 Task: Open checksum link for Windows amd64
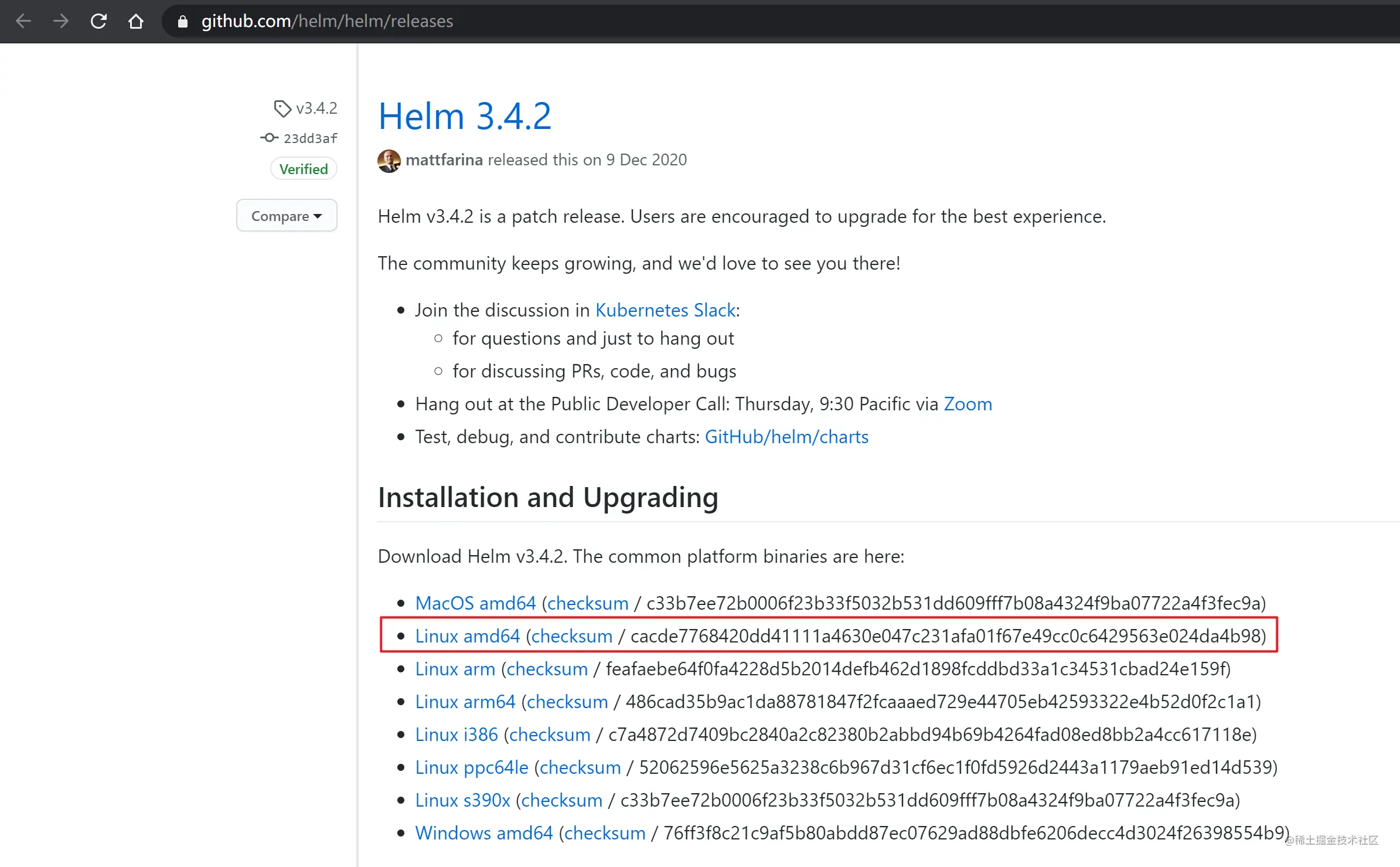605,833
